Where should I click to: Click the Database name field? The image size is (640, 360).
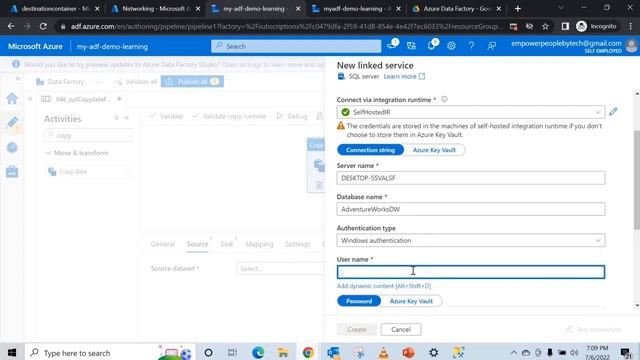click(x=471, y=209)
